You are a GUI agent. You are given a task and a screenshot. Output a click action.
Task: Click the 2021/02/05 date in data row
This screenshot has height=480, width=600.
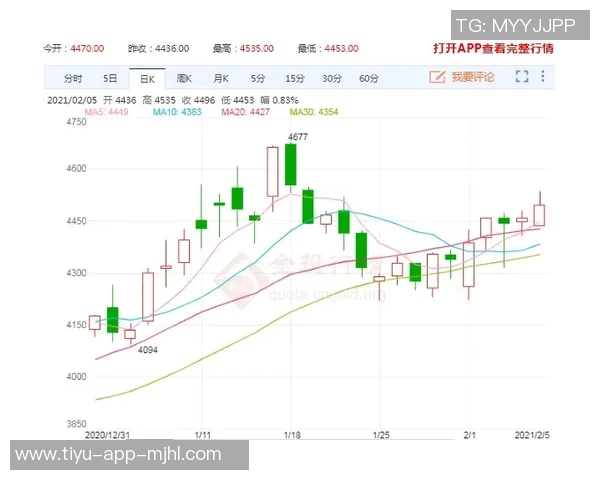(x=72, y=100)
